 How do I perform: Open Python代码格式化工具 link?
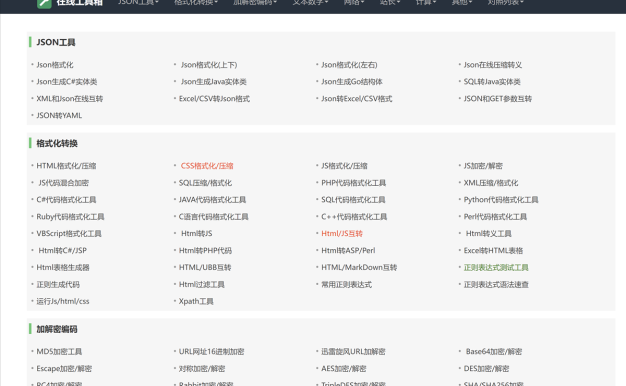click(x=501, y=200)
